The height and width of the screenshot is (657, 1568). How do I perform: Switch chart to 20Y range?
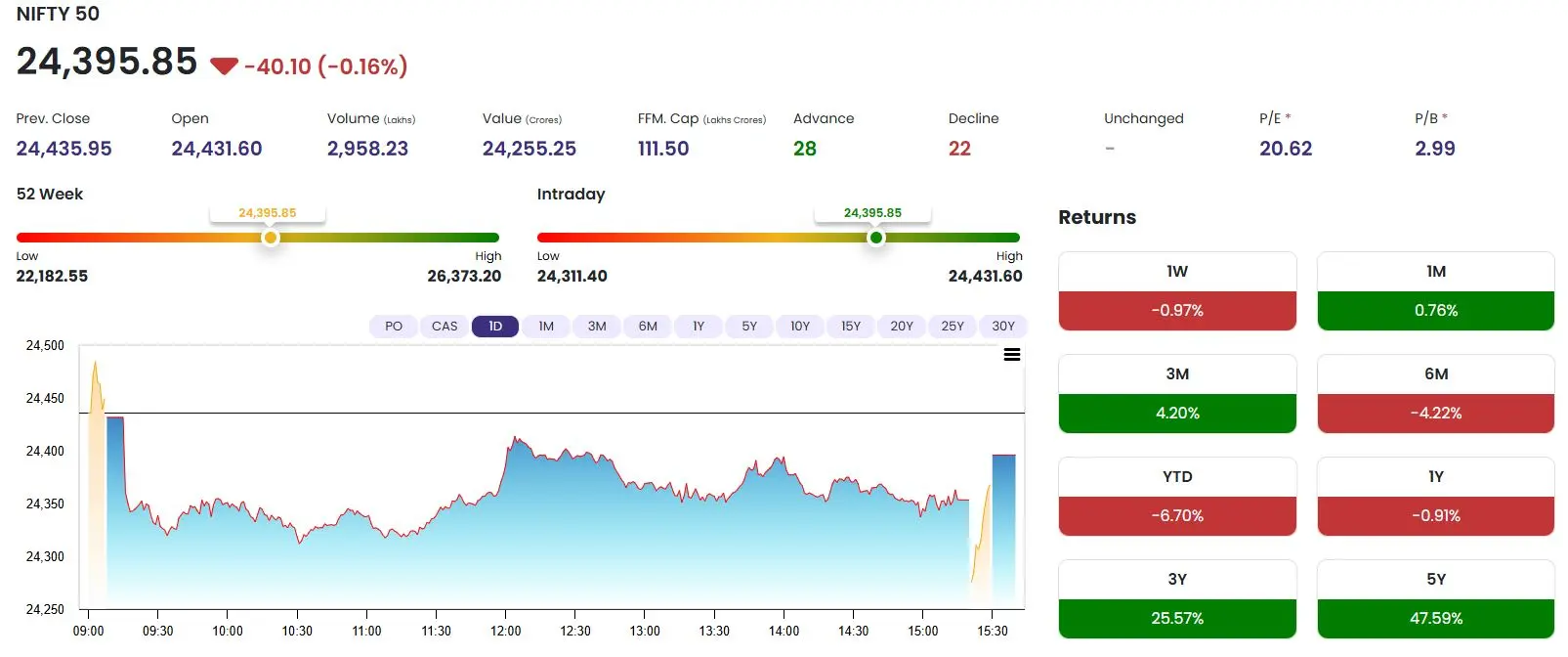[902, 327]
